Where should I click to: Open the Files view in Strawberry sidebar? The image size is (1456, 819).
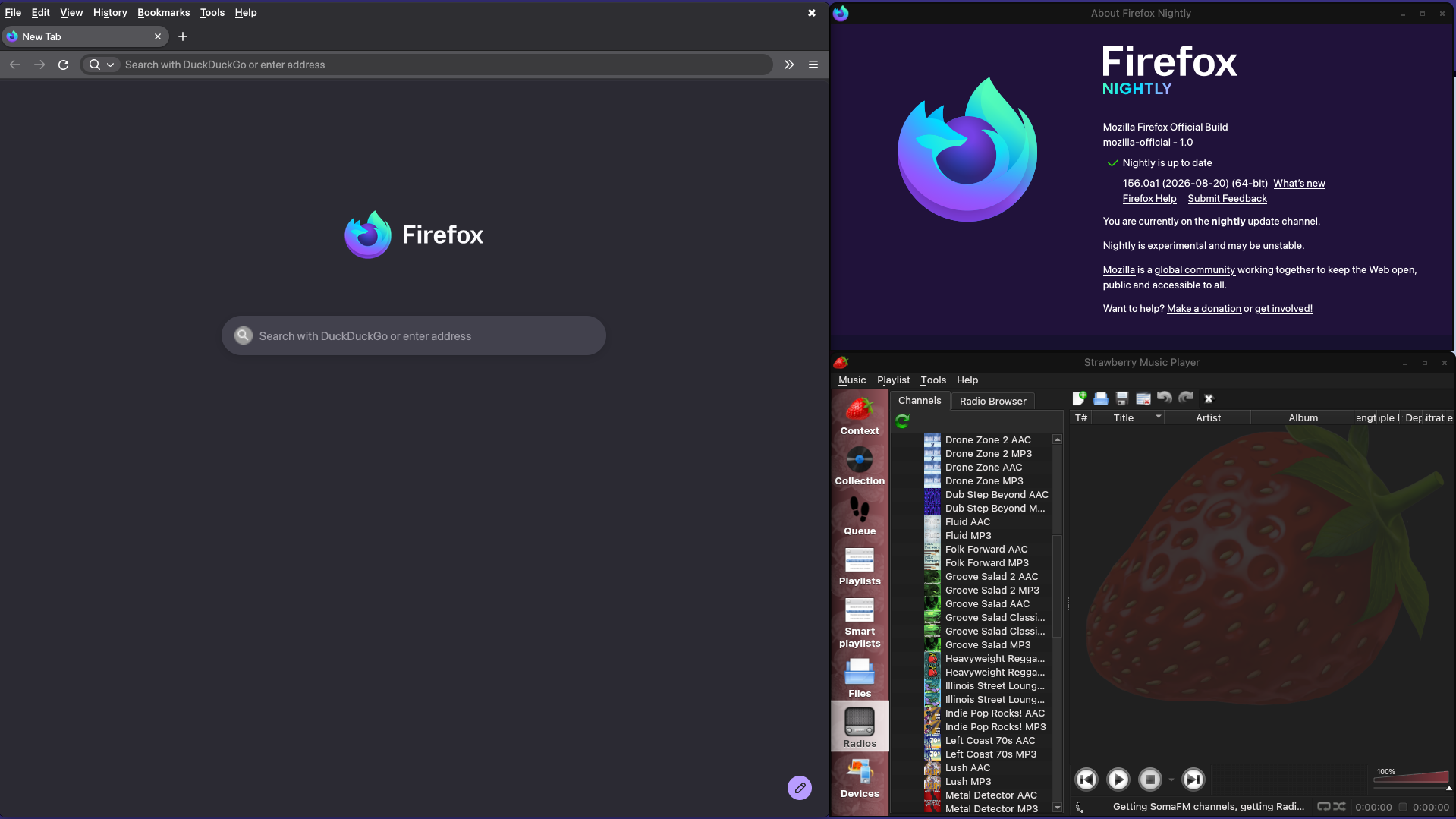[860, 676]
